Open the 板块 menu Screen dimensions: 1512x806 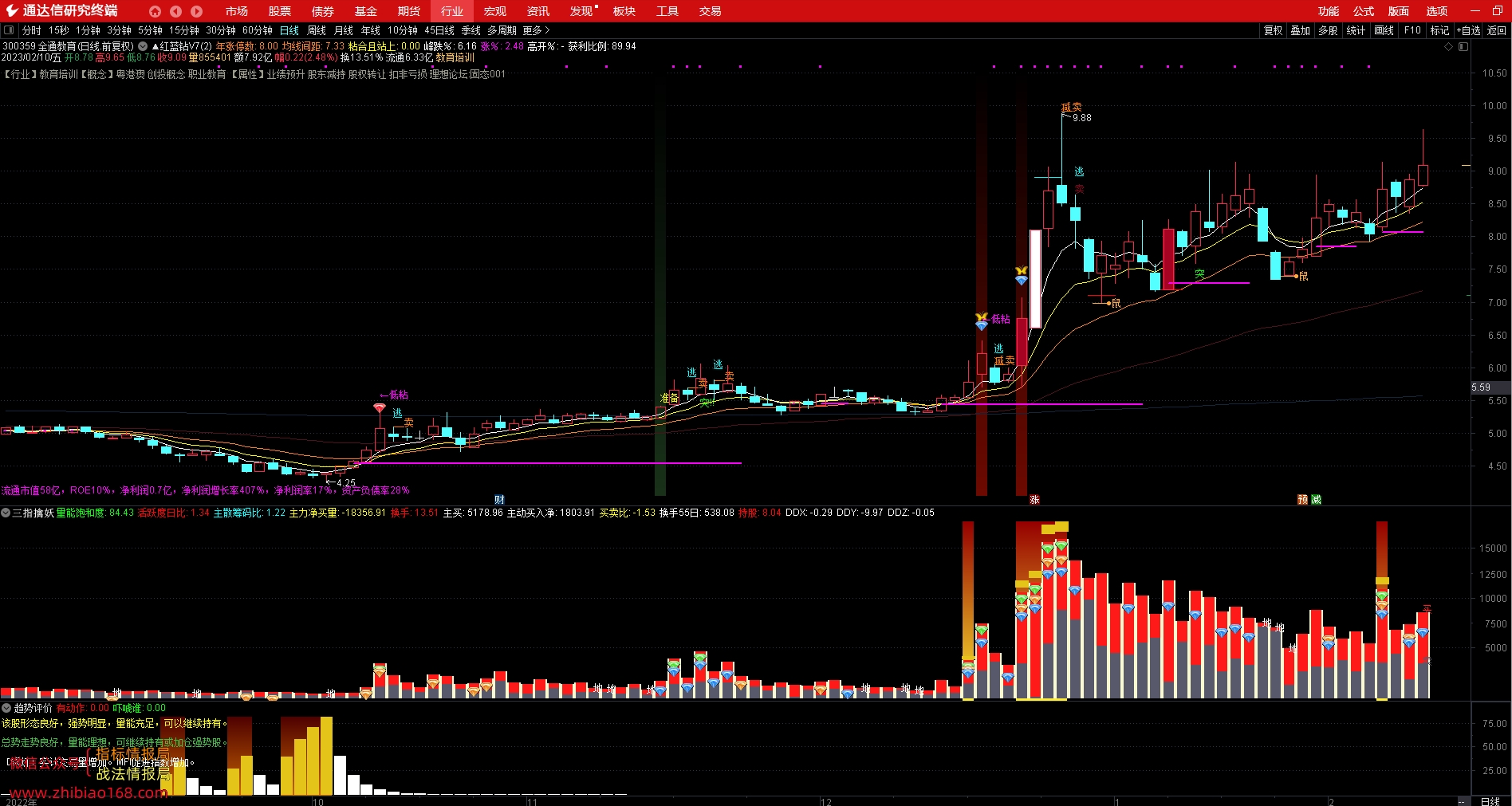tap(624, 11)
